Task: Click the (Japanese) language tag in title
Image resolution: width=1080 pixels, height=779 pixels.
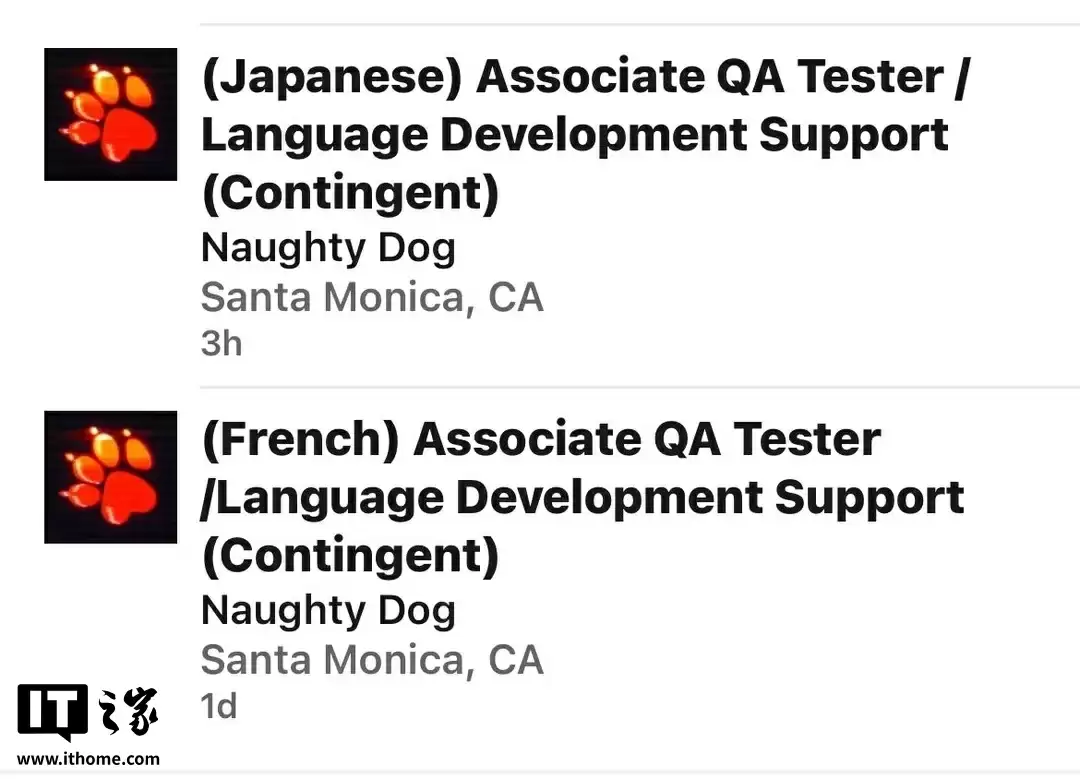Action: pos(332,79)
